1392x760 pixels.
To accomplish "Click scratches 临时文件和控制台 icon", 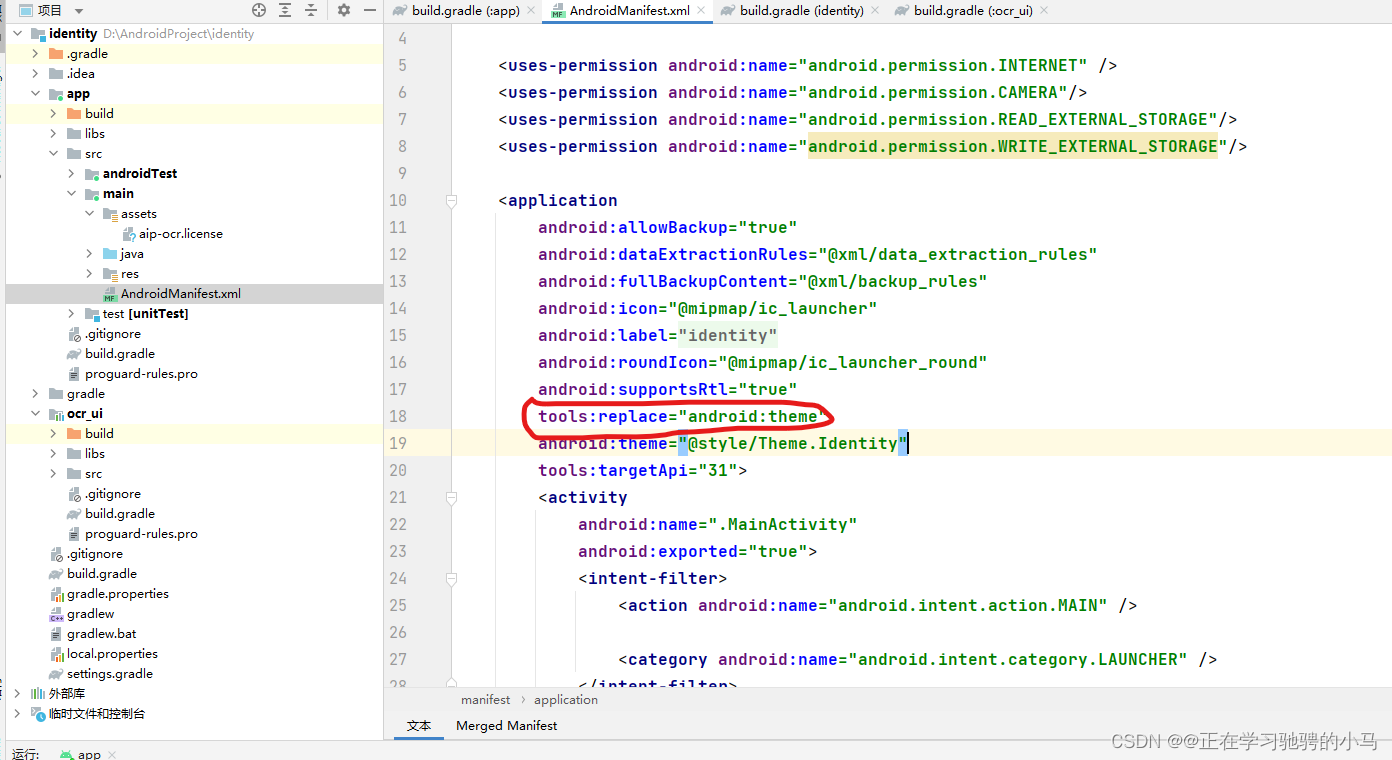I will (38, 714).
